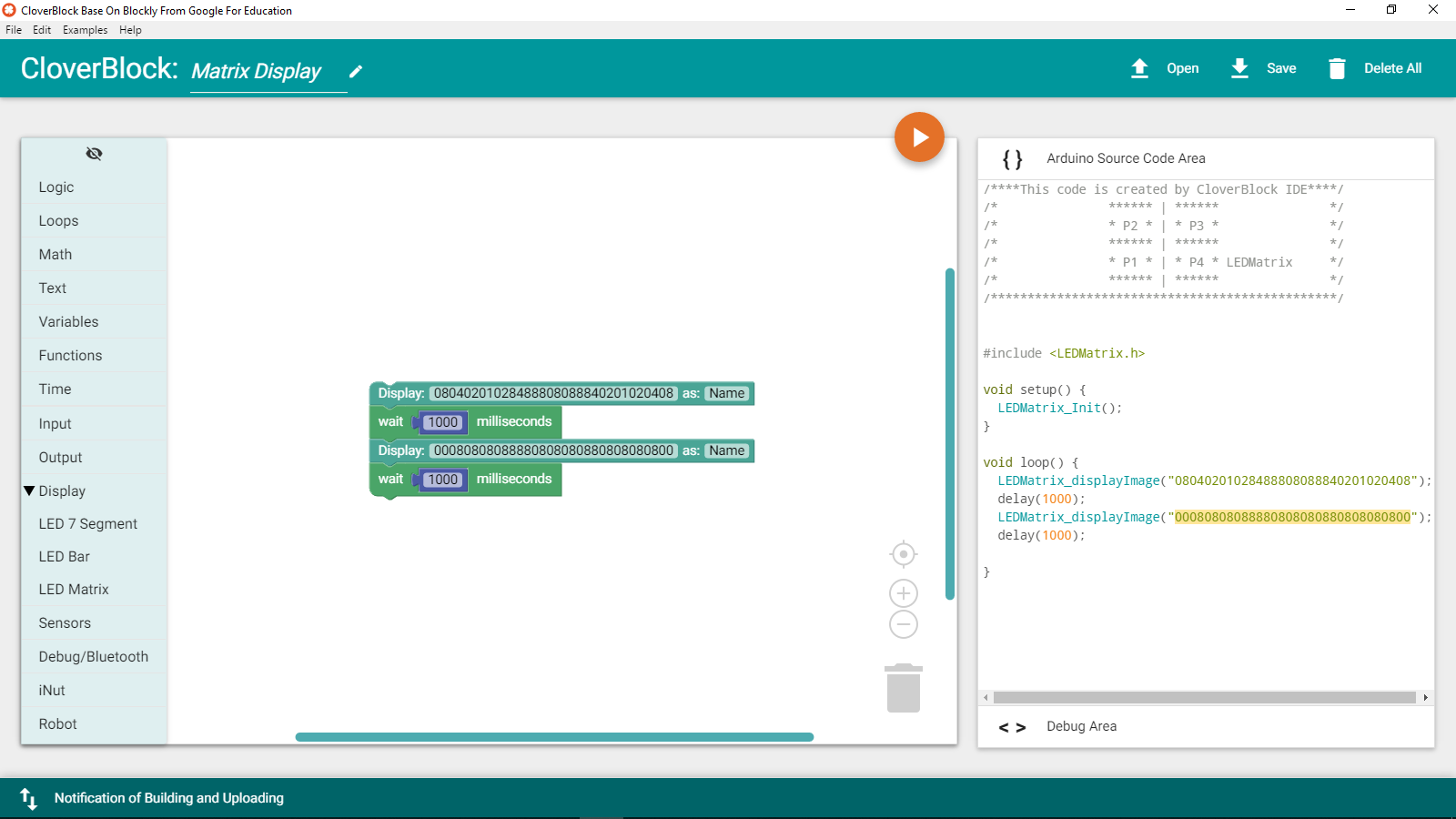Screen dimensions: 1456x819
Task: Open the LED Matrix subcategory
Action: point(74,590)
